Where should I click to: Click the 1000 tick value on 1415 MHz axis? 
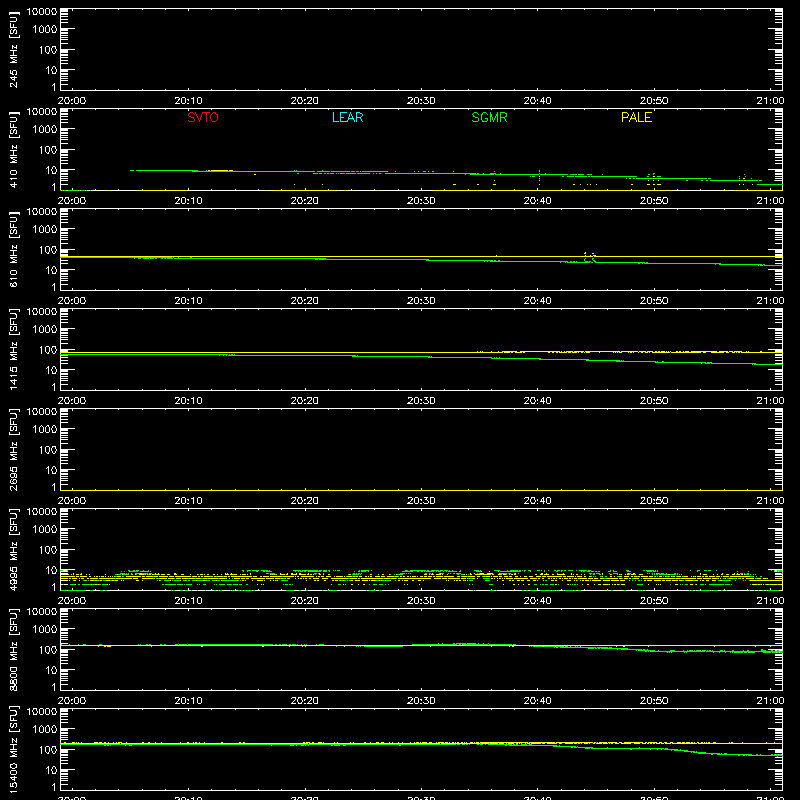click(x=45, y=330)
